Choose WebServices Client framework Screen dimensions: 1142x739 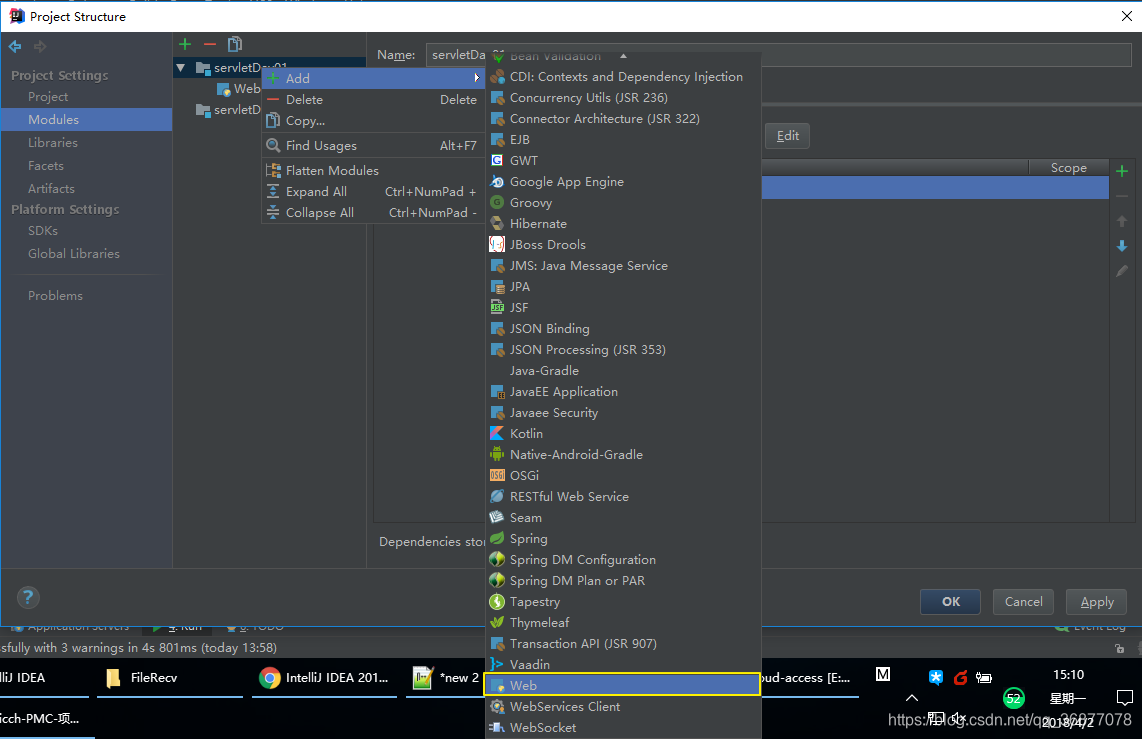coord(623,706)
